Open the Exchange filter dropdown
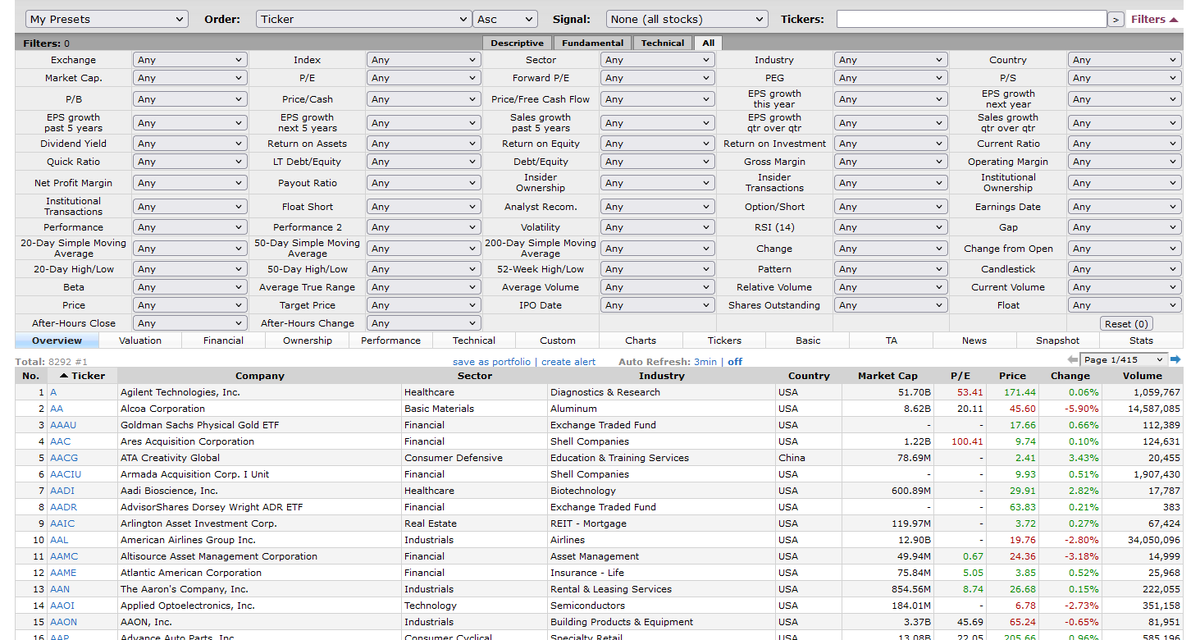This screenshot has height=640, width=1200. click(189, 60)
